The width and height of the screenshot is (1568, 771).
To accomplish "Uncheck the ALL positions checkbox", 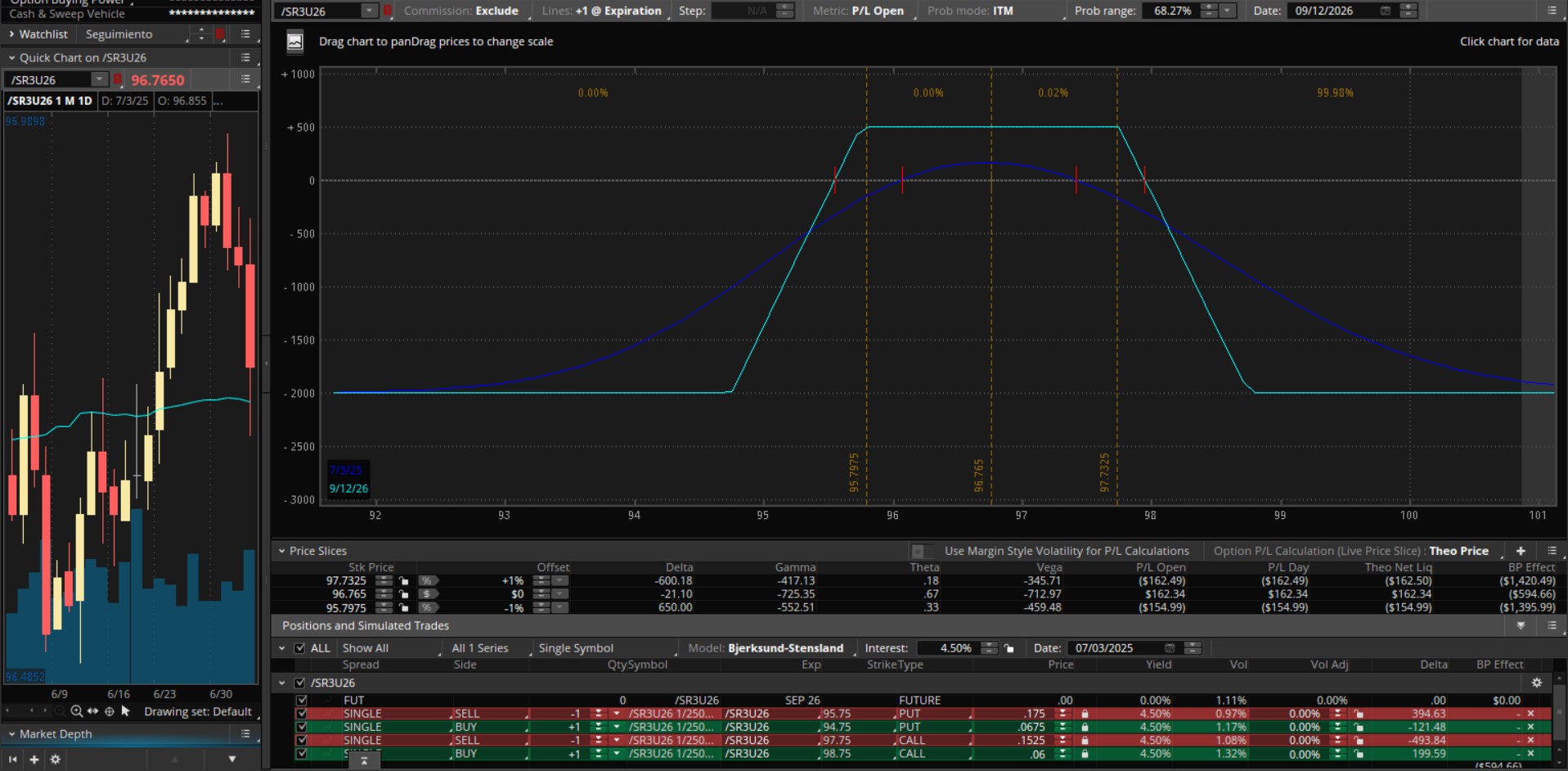I will tap(300, 648).
